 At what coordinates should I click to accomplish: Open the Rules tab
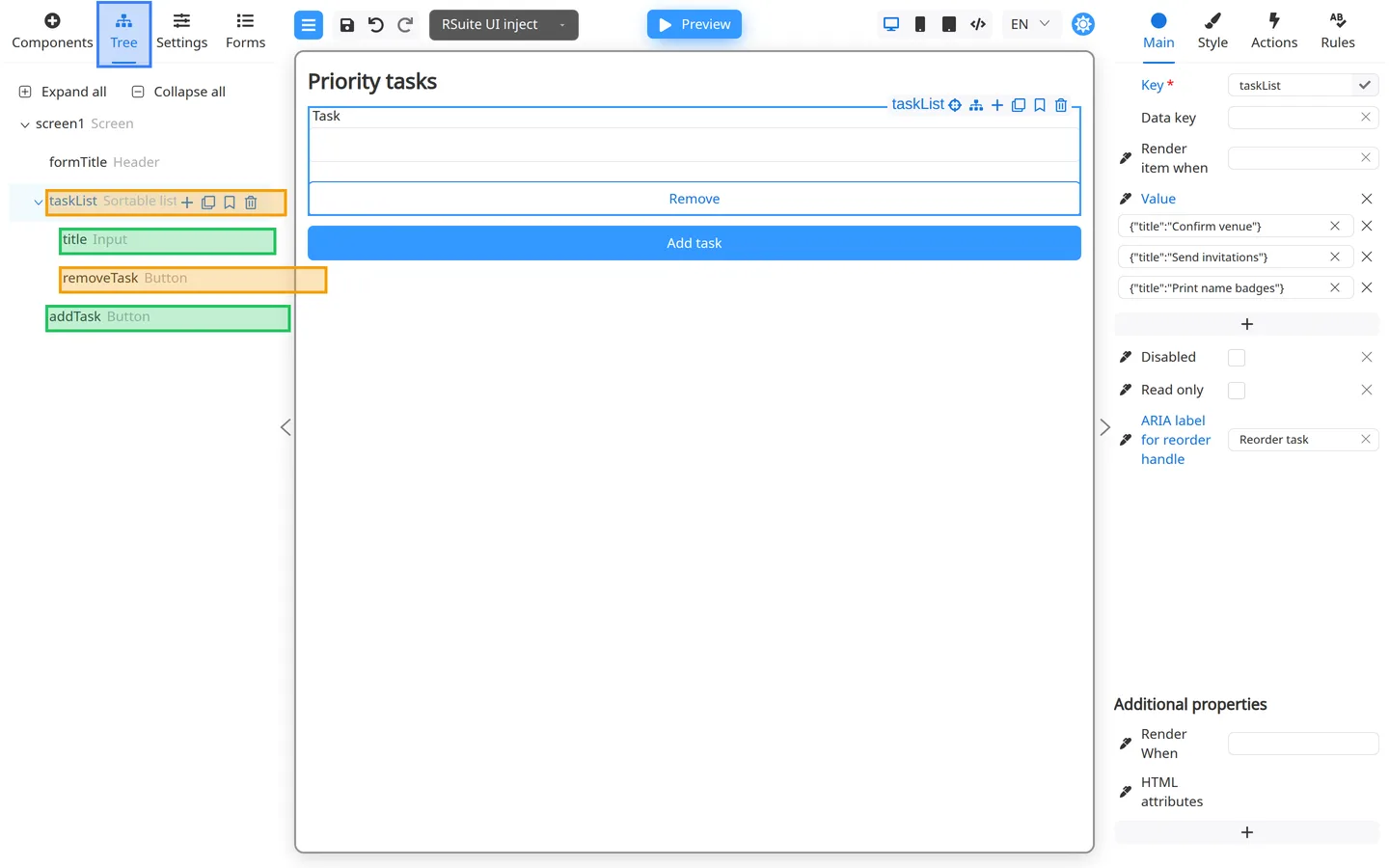[x=1338, y=32]
